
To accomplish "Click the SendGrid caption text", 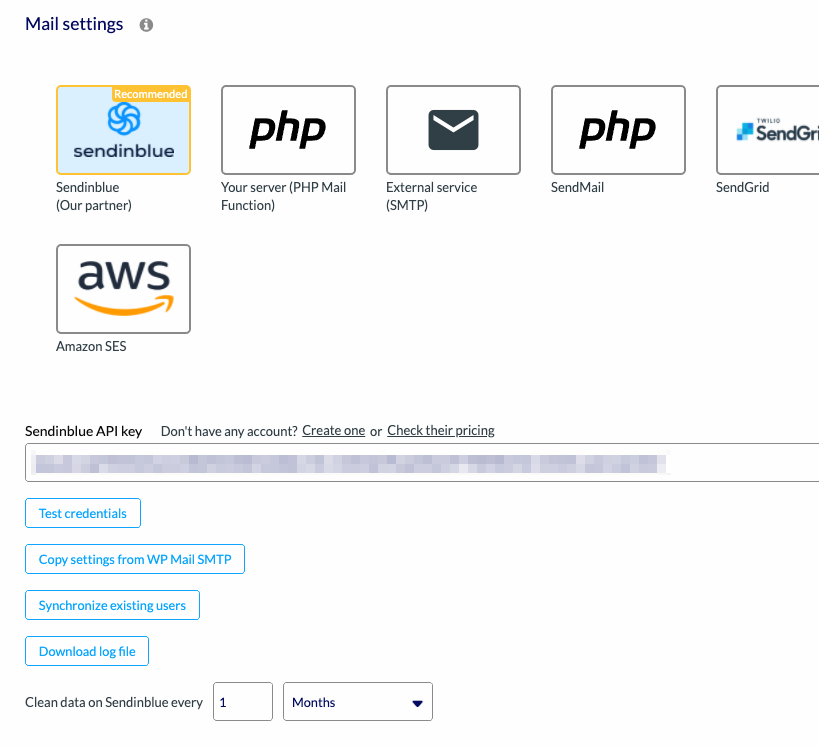I will click(x=743, y=187).
